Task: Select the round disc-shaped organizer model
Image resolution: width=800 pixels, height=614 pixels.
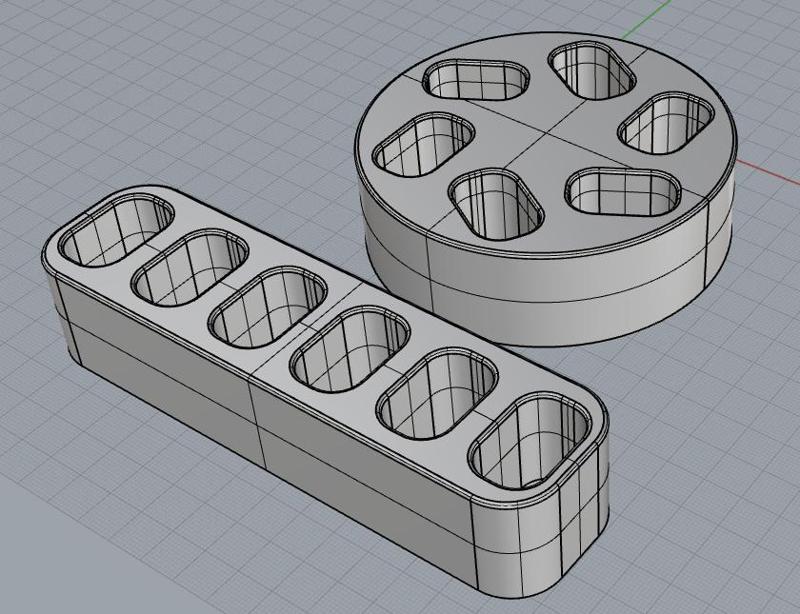Action: click(x=546, y=189)
